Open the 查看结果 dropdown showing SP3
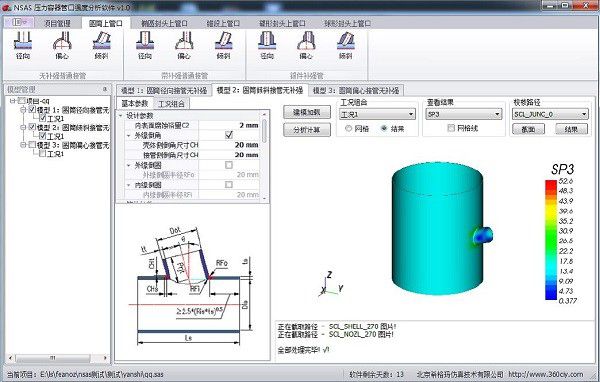600x382 pixels. 463,114
